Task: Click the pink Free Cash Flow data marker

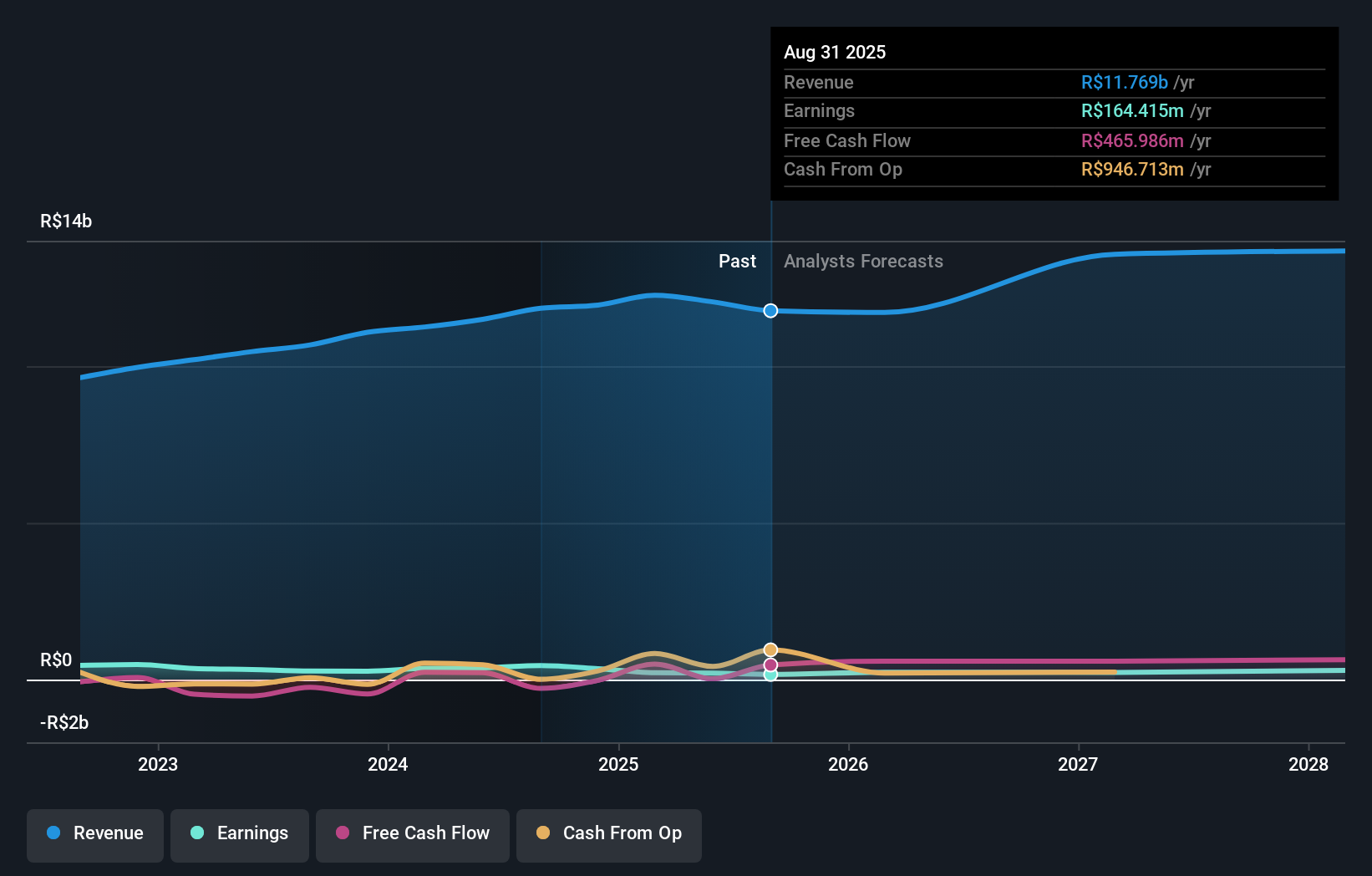Action: tap(770, 665)
